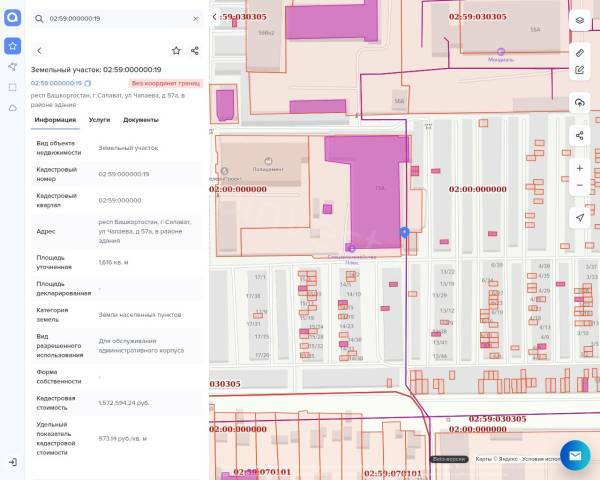Viewport: 600px width, 480px height.
Task: Click the cadastral number link under title
Action: pos(56,83)
